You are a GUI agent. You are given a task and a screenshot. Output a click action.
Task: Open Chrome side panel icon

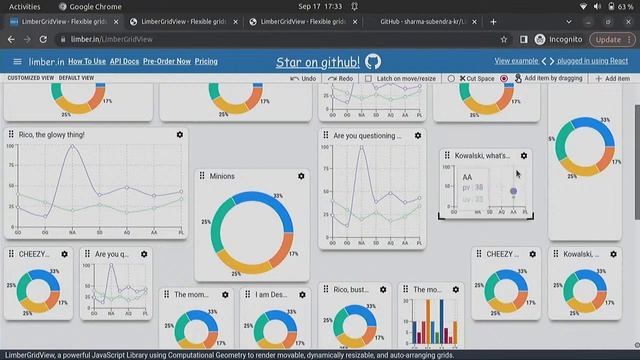pos(524,40)
